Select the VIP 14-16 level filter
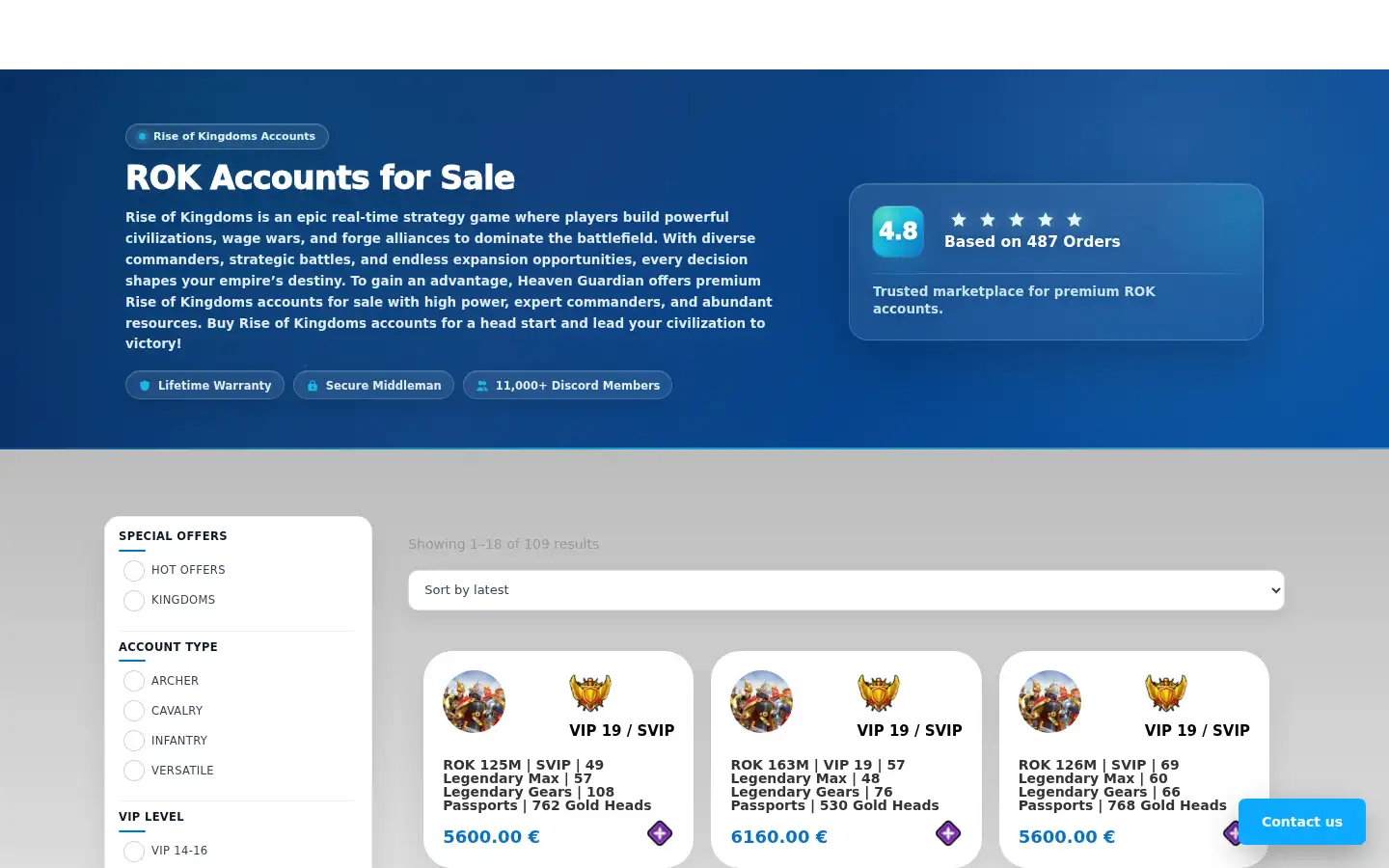Image resolution: width=1389 pixels, height=868 pixels. click(x=134, y=852)
